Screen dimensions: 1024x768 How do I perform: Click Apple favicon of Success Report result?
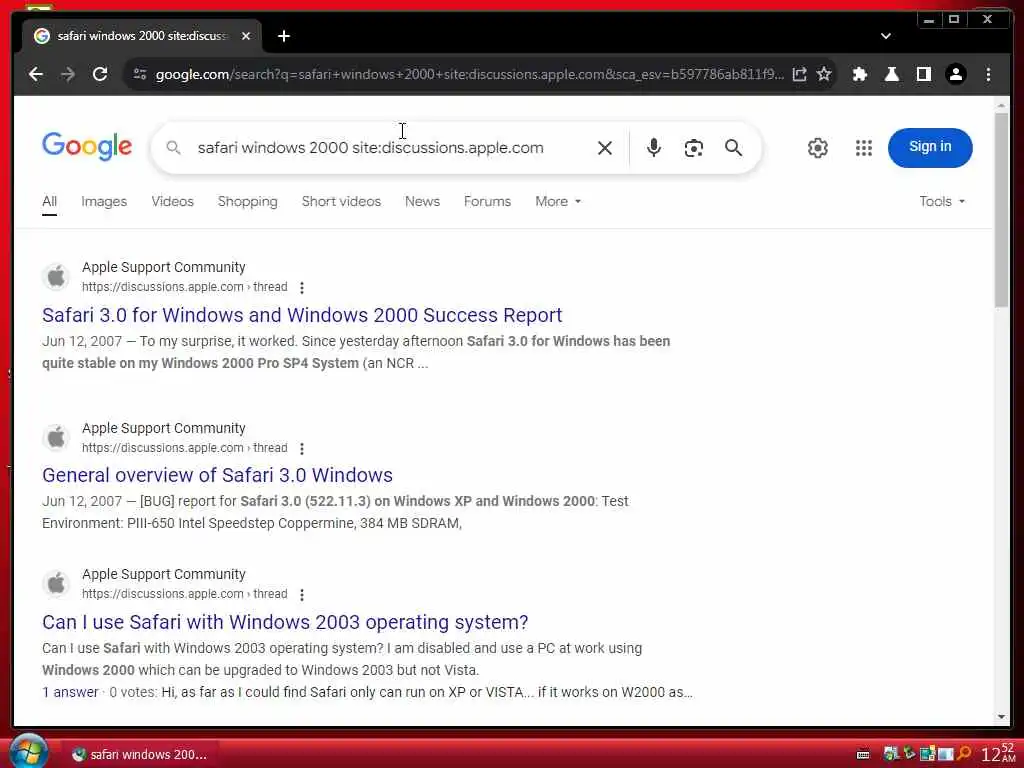(x=56, y=277)
